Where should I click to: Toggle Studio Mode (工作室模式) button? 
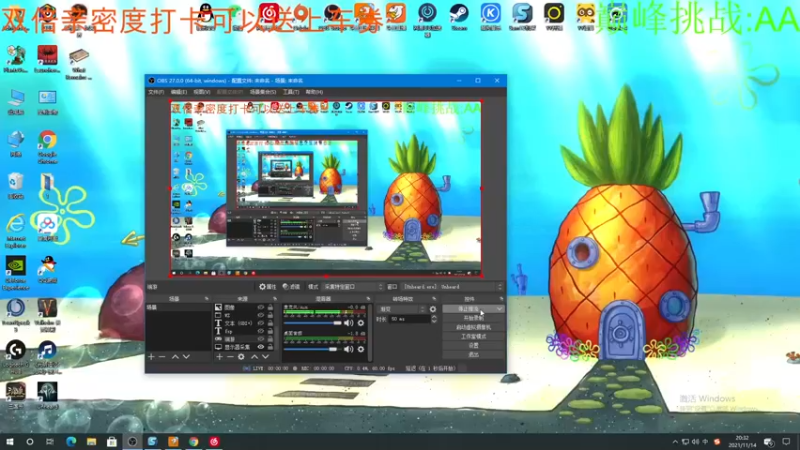473,337
